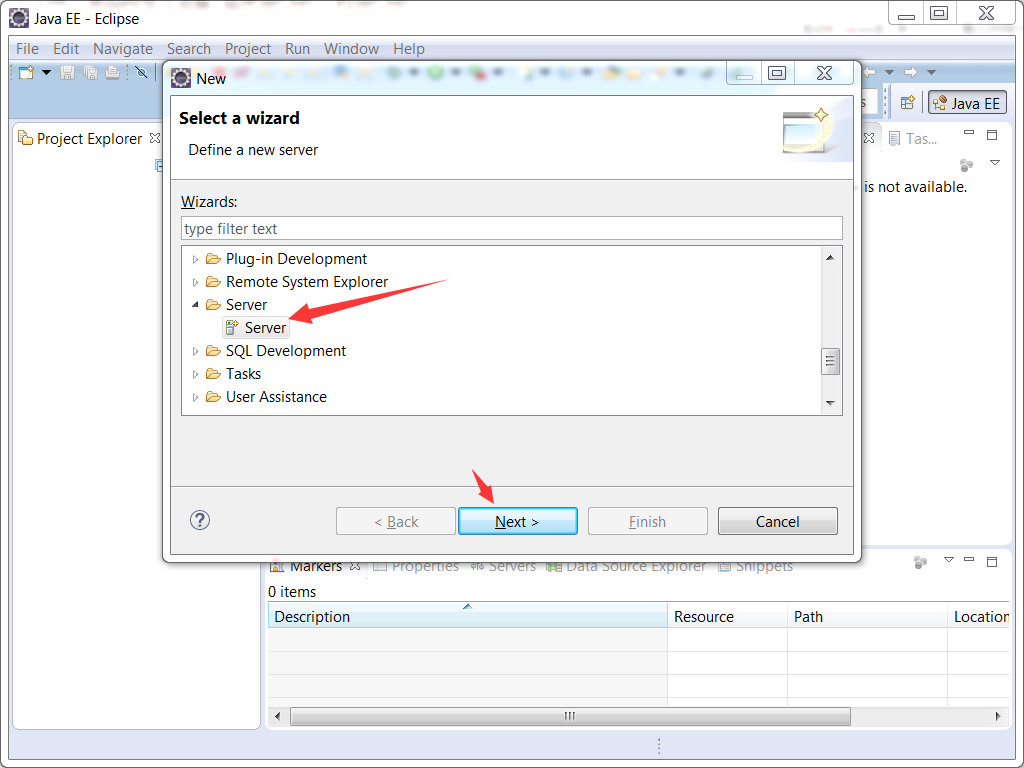Expand the Tasks folder node
1024x768 pixels.
(x=195, y=374)
